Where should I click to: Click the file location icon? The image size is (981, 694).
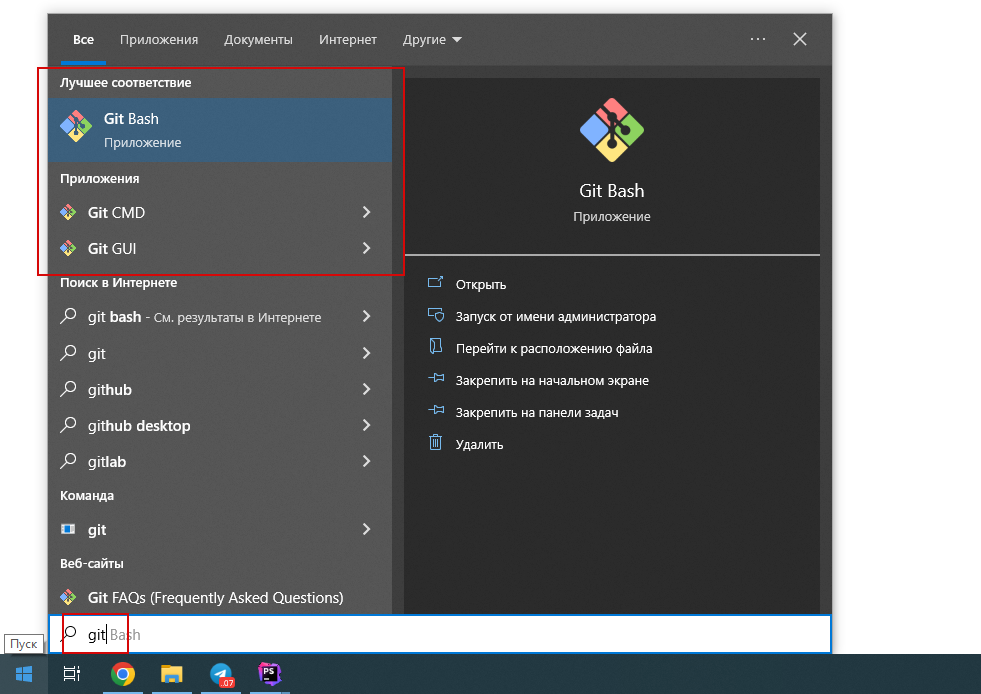point(435,347)
